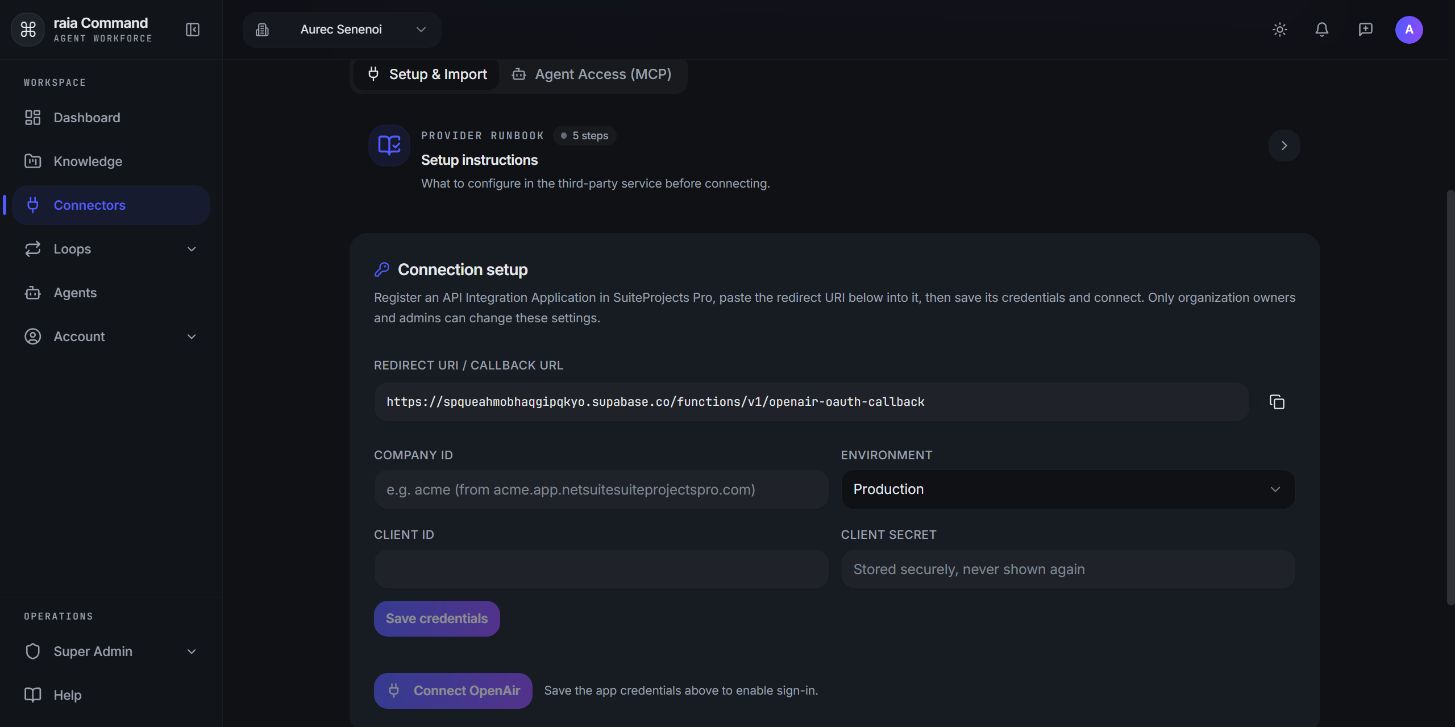1455x727 pixels.
Task: Open Help page
Action: pyautogui.click(x=111, y=695)
